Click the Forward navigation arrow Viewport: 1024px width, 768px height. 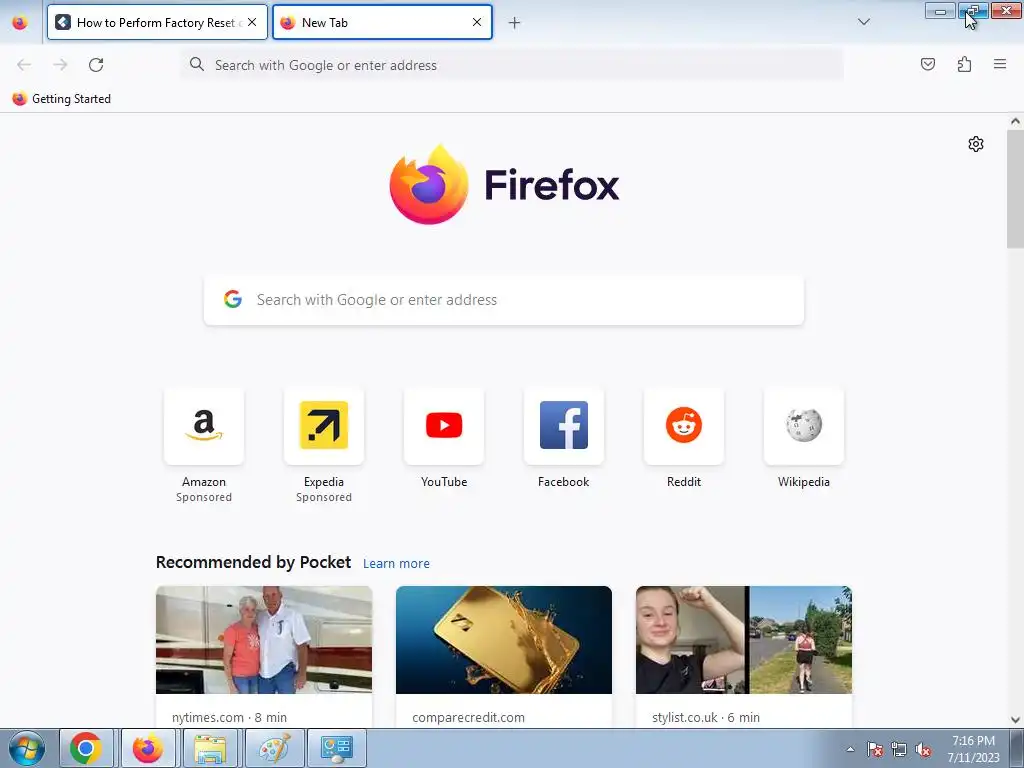point(60,65)
